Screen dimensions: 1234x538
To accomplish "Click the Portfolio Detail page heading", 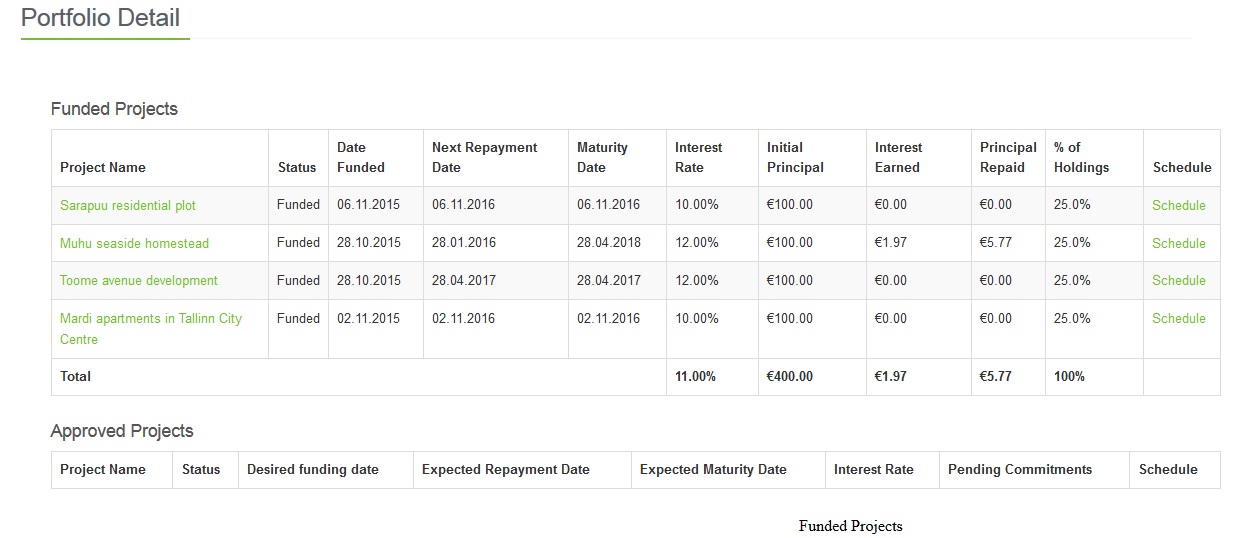I will [101, 17].
